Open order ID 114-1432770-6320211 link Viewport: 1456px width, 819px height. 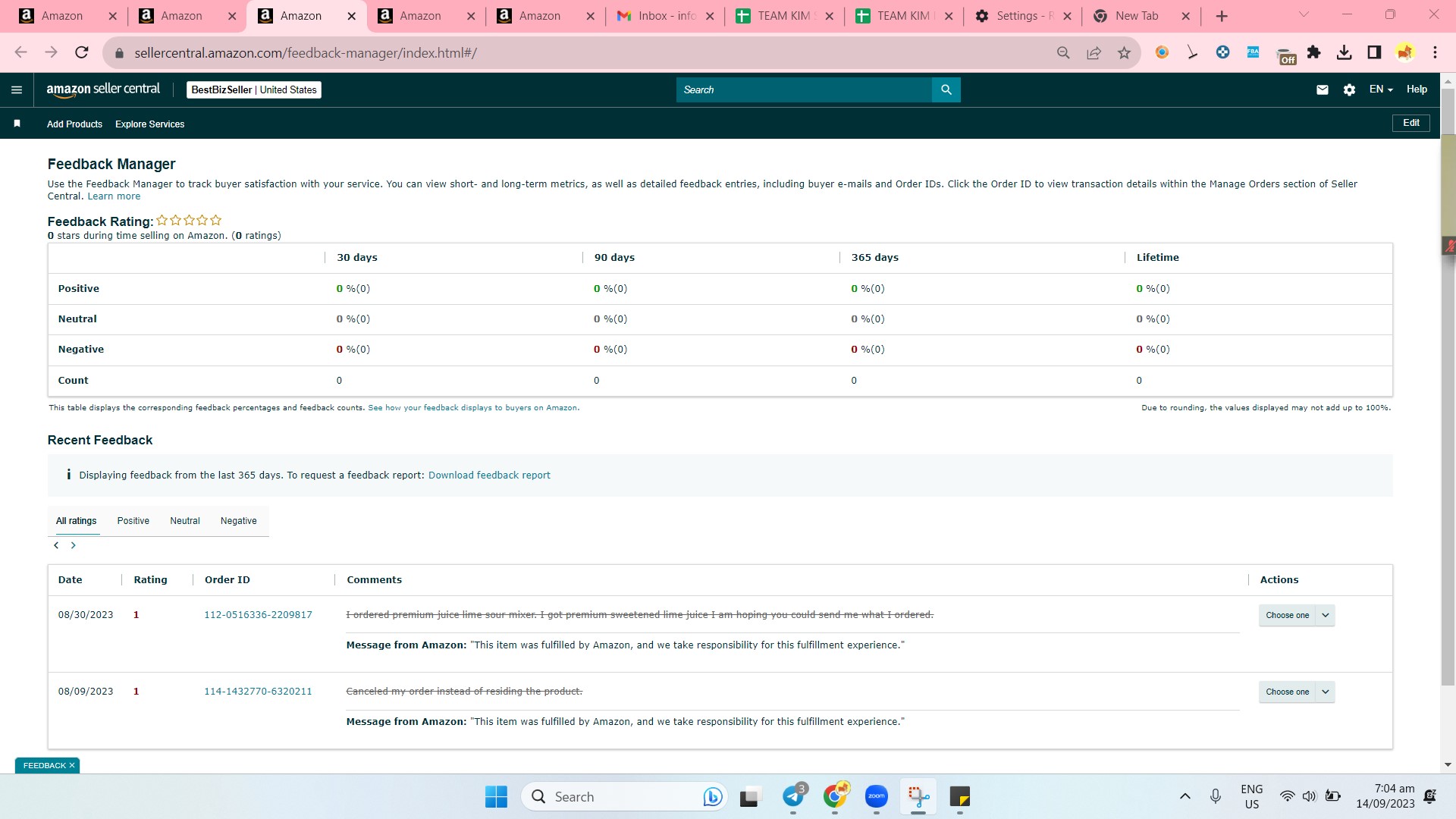tap(258, 692)
